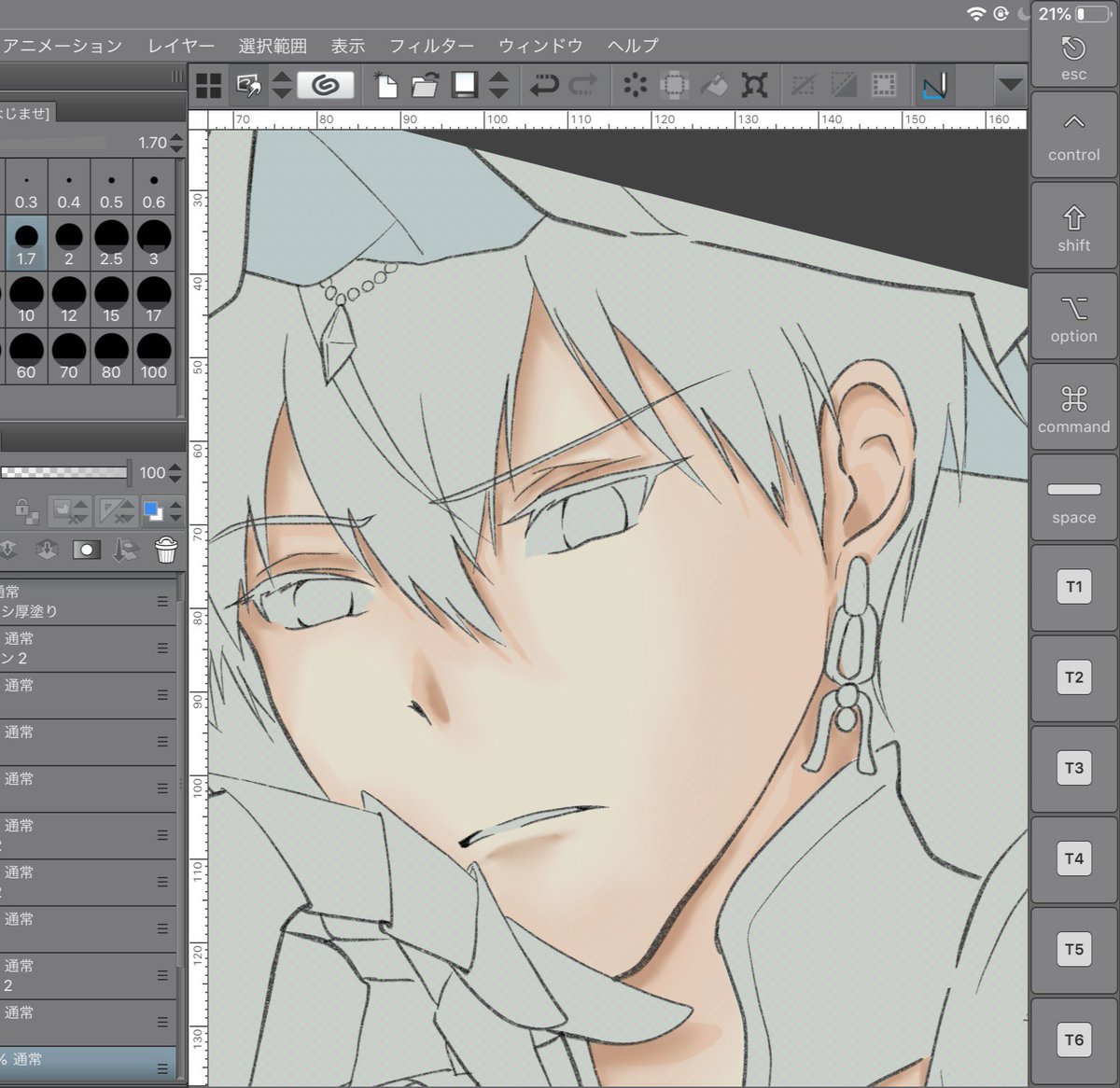
Task: Check the Wi-Fi status icon
Action: pyautogui.click(x=976, y=13)
